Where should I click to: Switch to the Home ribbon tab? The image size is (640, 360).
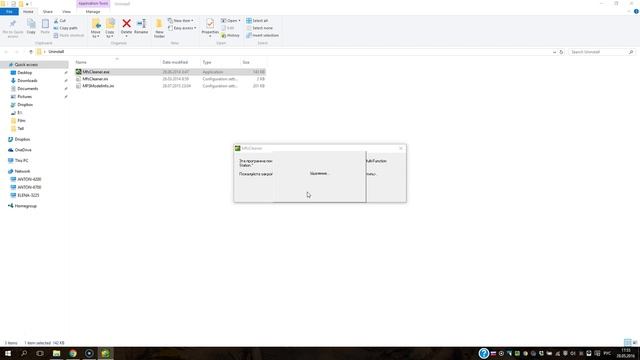click(x=28, y=12)
